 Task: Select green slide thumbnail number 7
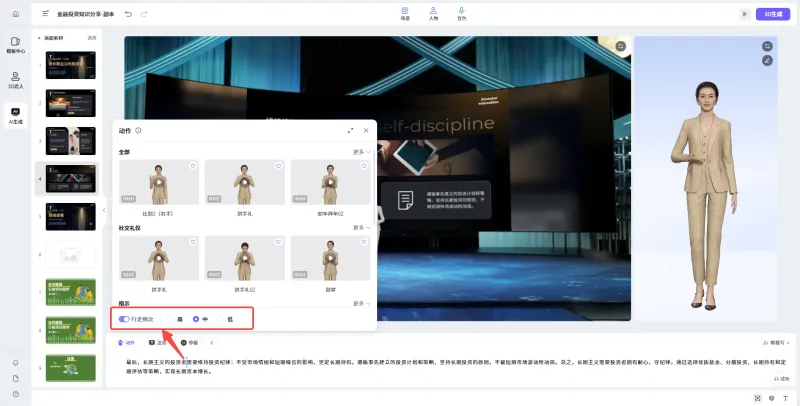pyautogui.click(x=70, y=292)
